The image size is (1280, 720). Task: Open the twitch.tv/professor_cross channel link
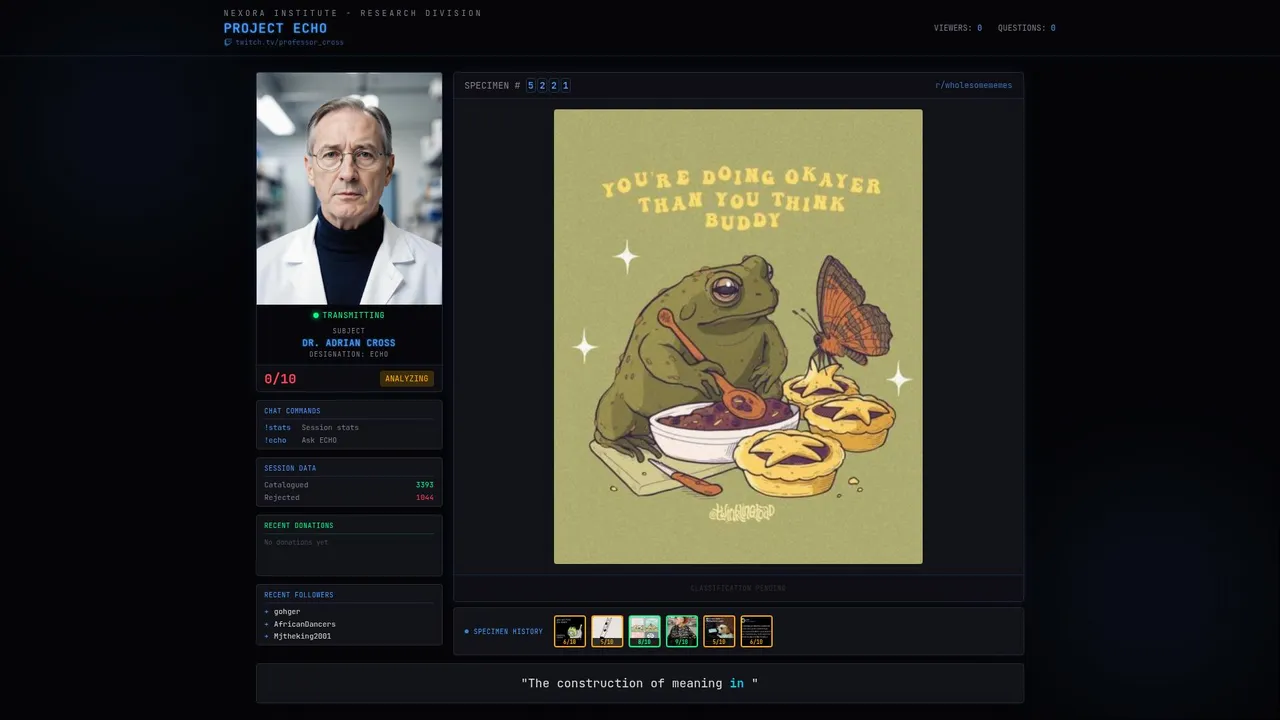pos(289,42)
